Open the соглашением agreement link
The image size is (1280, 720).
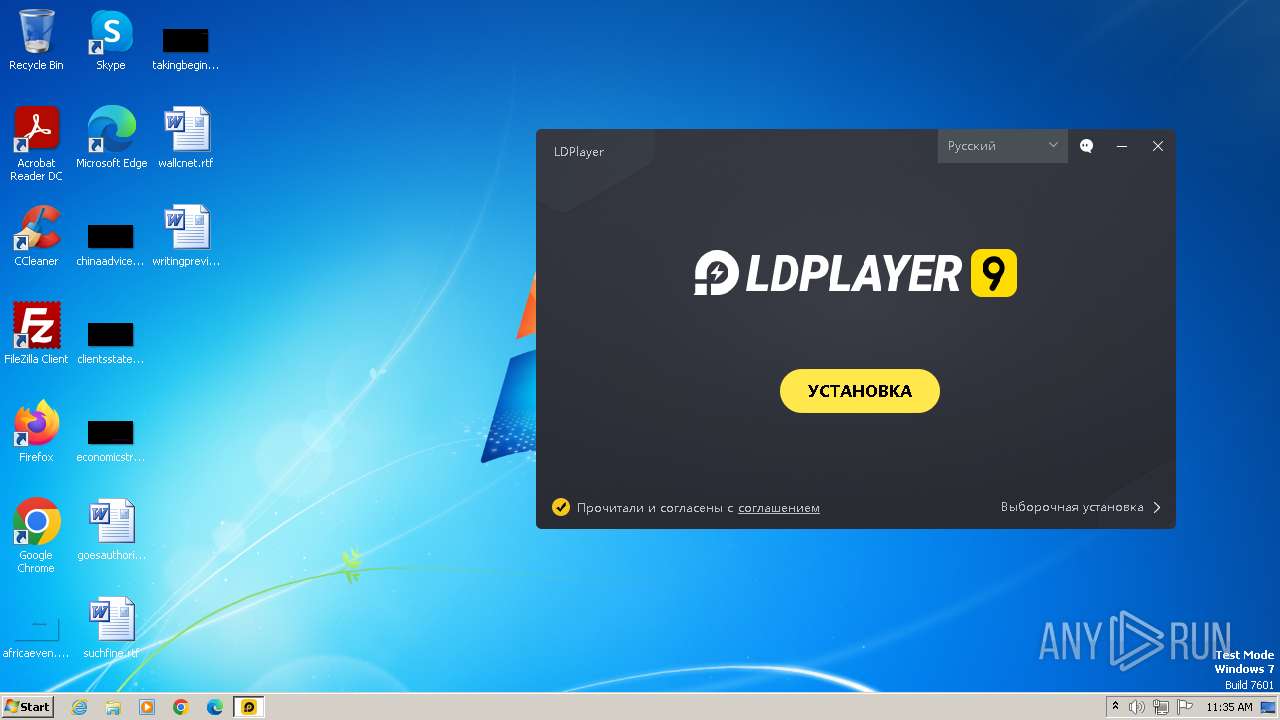[779, 508]
